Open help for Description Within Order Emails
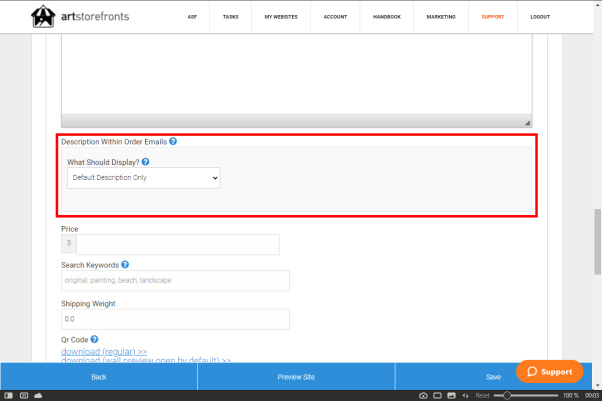Viewport: 602px width, 401px height. pyautogui.click(x=173, y=142)
